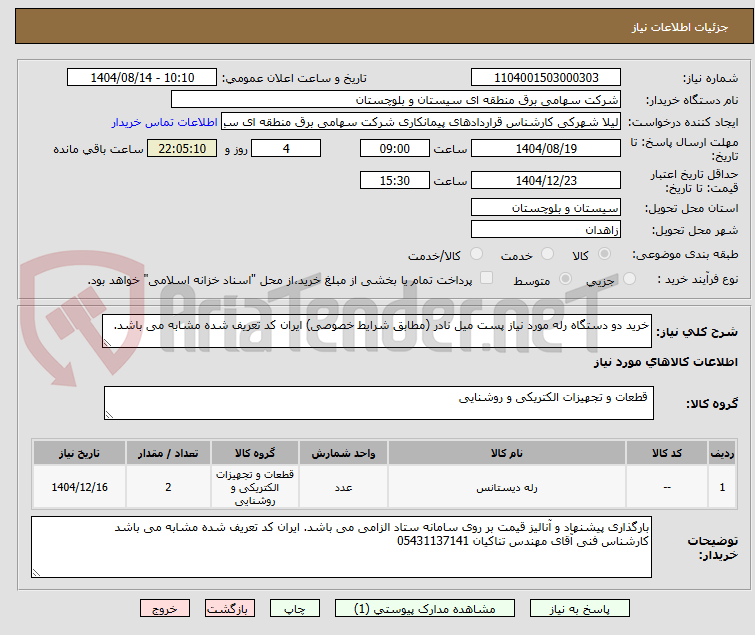This screenshot has width=755, height=635.
Task: Click the چاپ print button
Action: tap(295, 609)
